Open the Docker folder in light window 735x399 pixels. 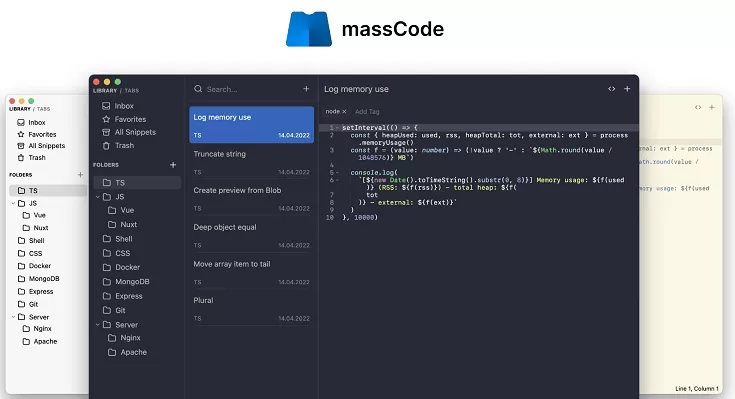coord(40,266)
